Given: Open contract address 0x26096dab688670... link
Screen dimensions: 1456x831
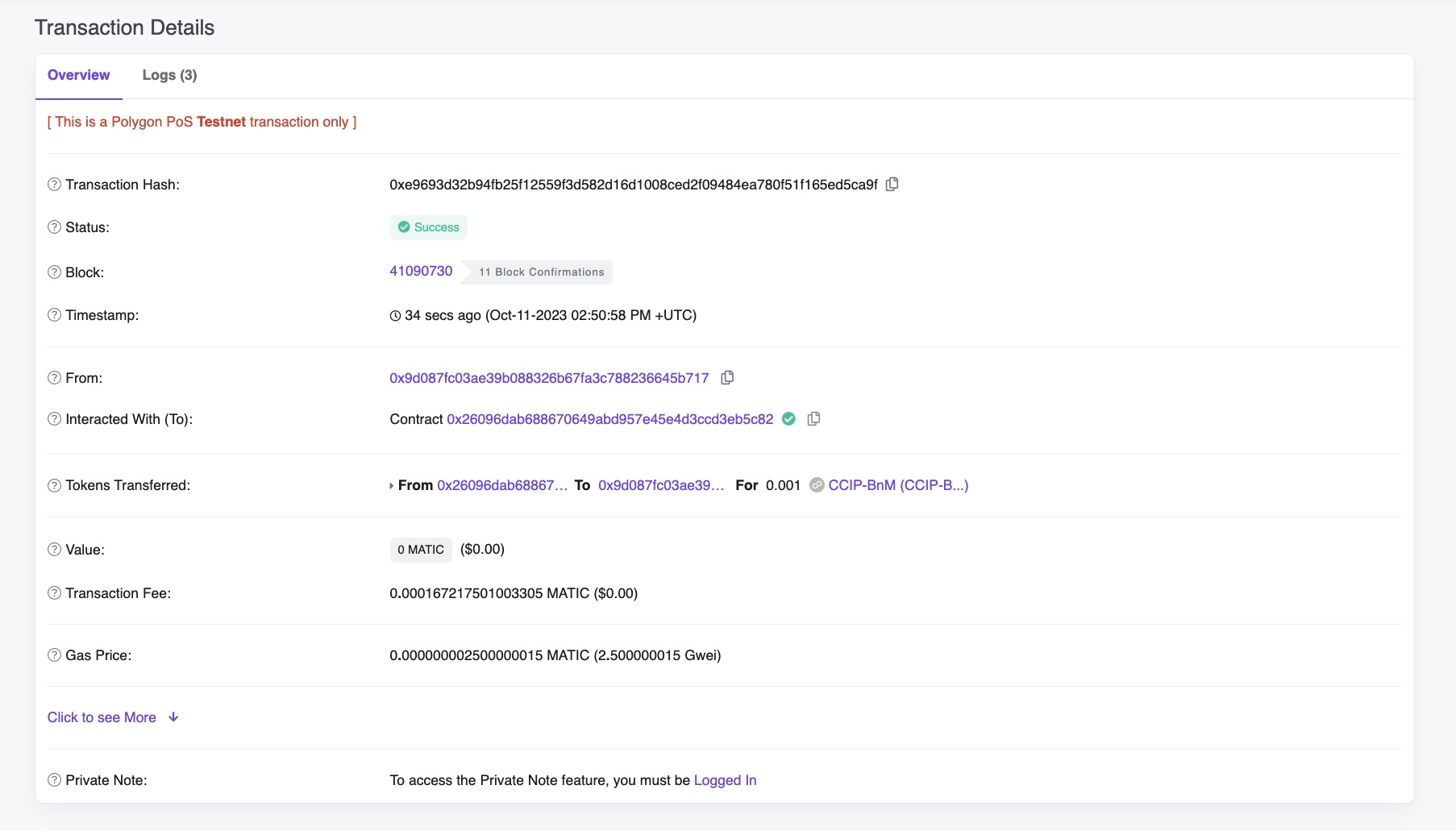Looking at the screenshot, I should [x=610, y=419].
